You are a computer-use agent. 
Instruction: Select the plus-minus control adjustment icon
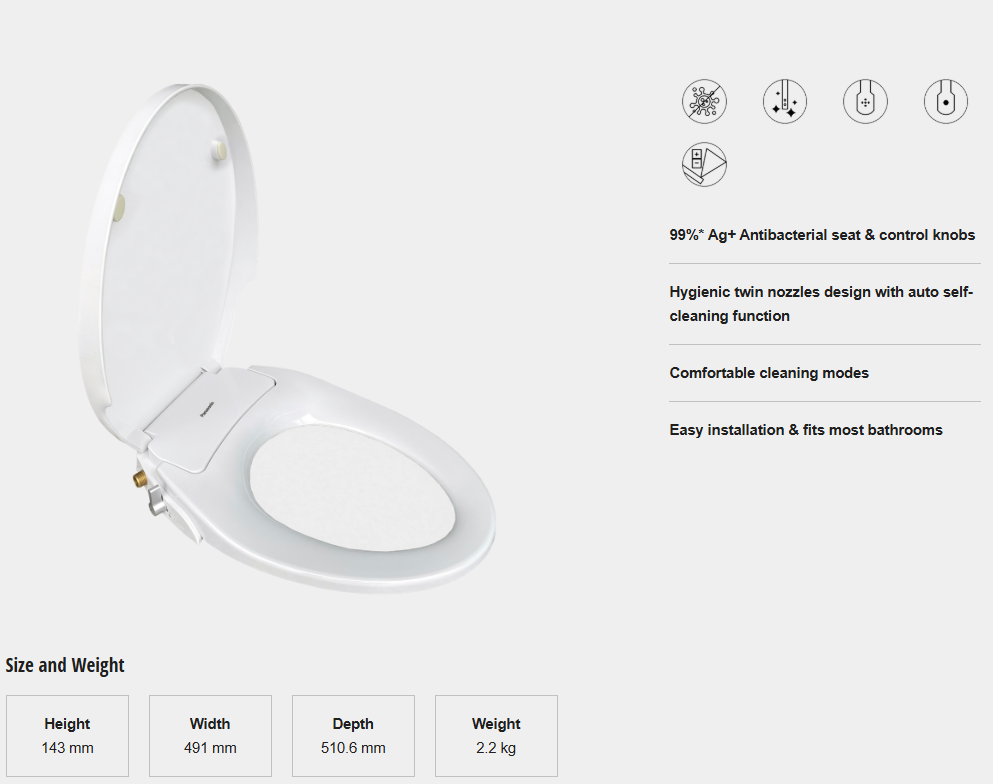704,165
